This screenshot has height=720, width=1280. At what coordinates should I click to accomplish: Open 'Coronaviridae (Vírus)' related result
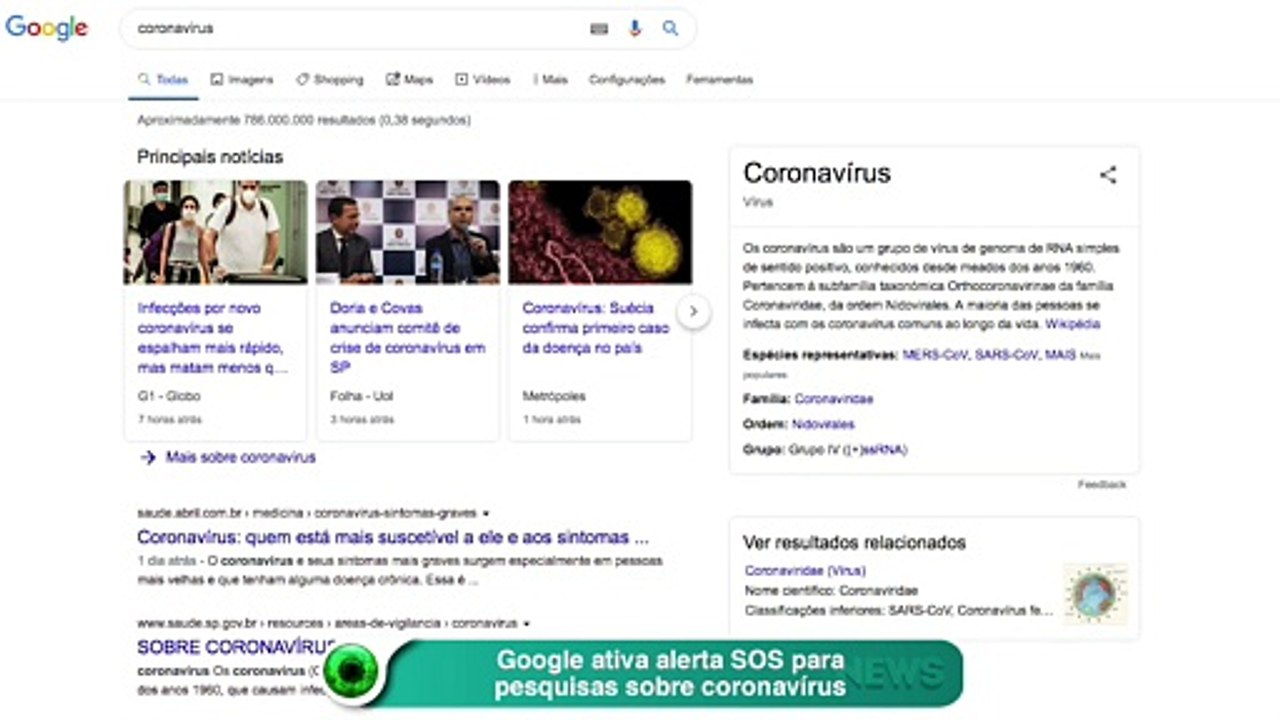805,571
